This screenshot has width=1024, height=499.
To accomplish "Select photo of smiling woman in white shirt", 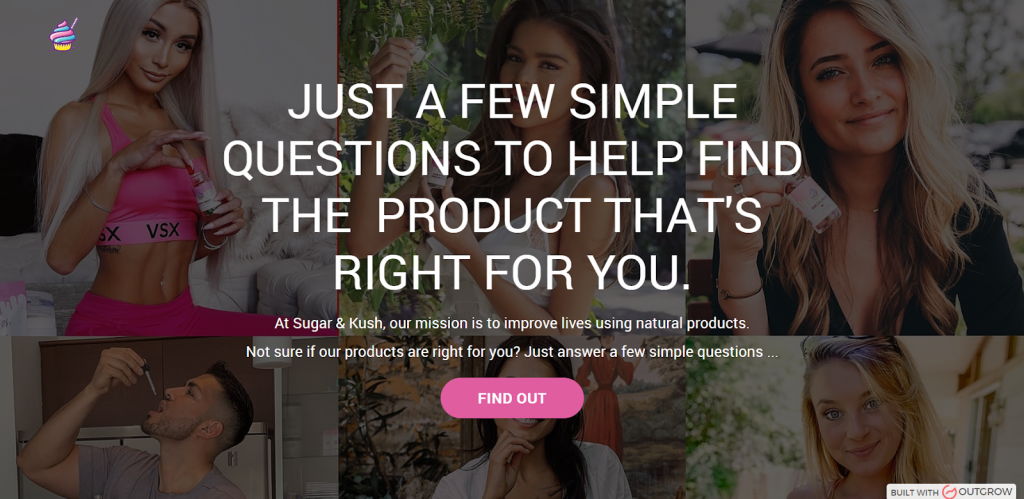I will (512, 418).
